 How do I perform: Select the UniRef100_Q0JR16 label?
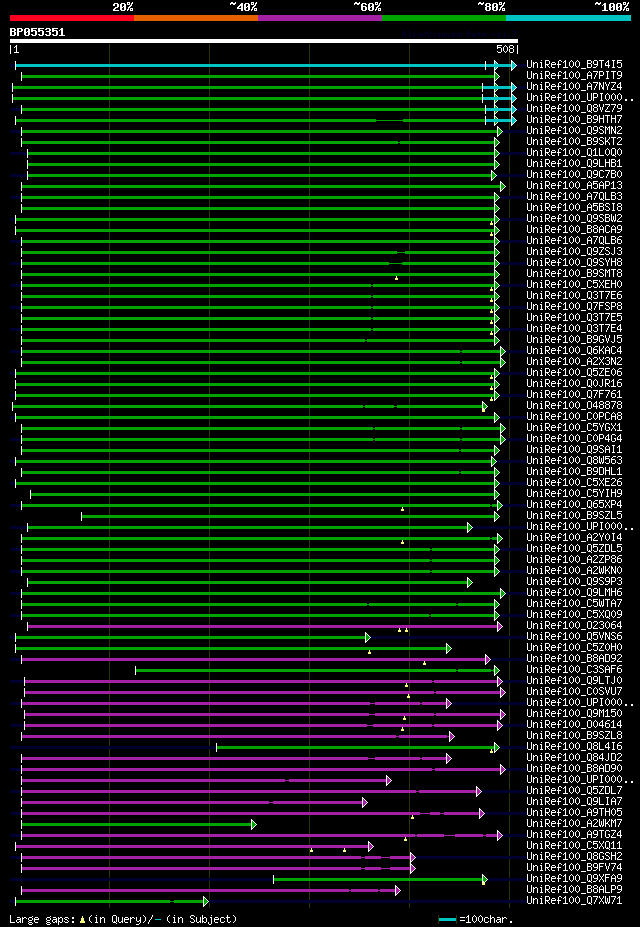(x=574, y=384)
